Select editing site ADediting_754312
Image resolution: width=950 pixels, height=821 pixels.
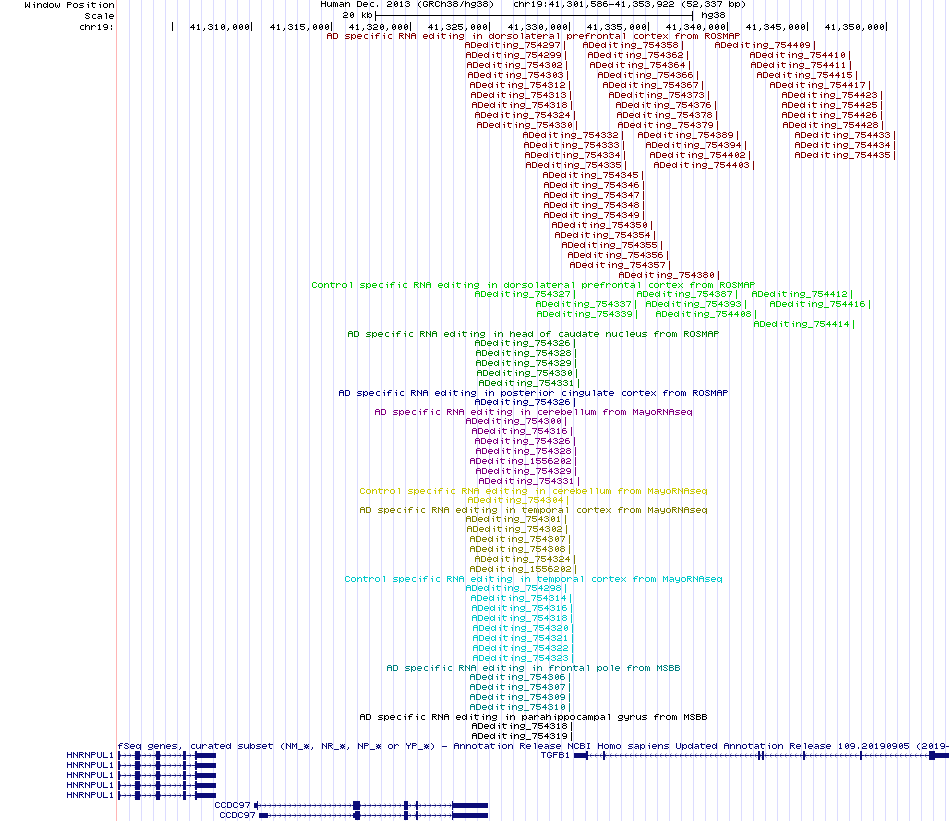(520, 85)
